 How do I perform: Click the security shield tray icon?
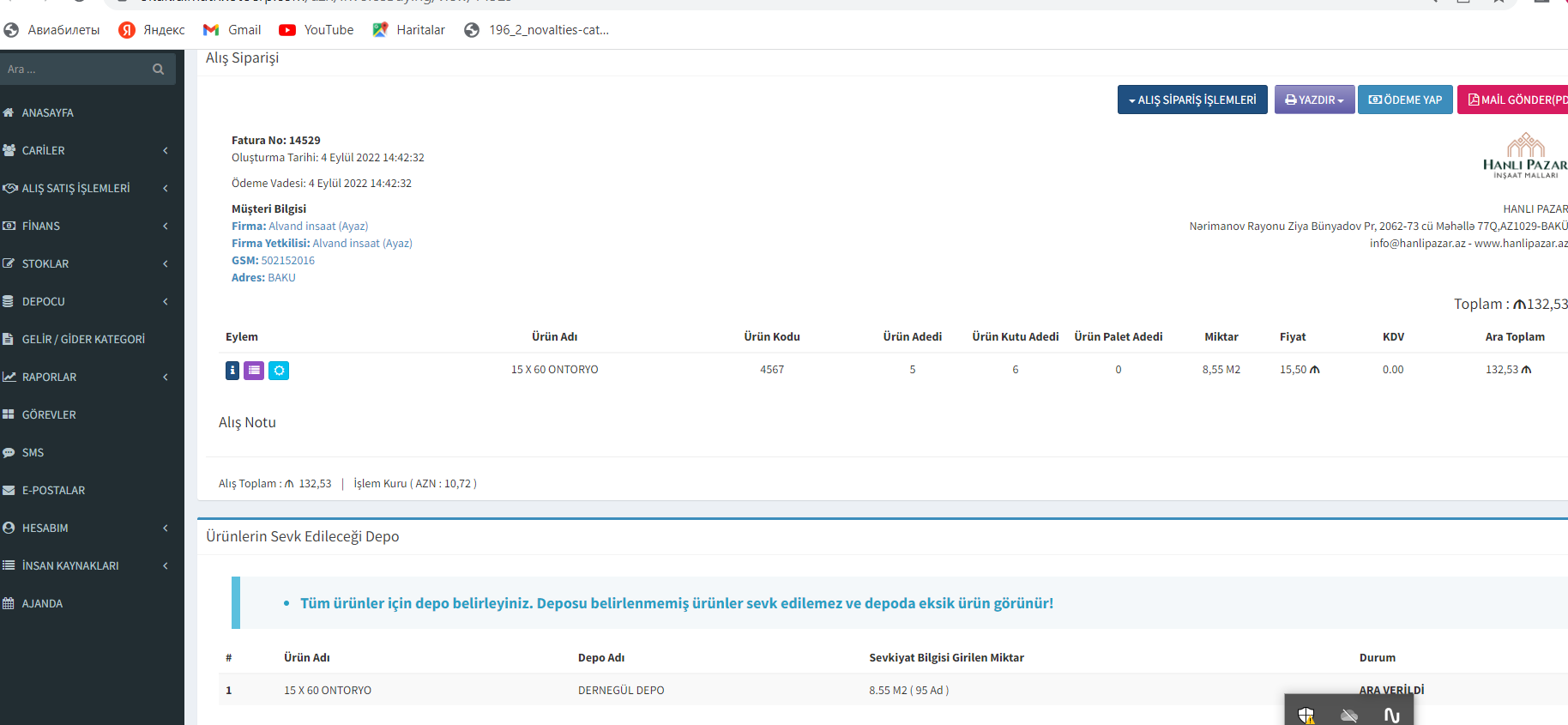(1306, 715)
